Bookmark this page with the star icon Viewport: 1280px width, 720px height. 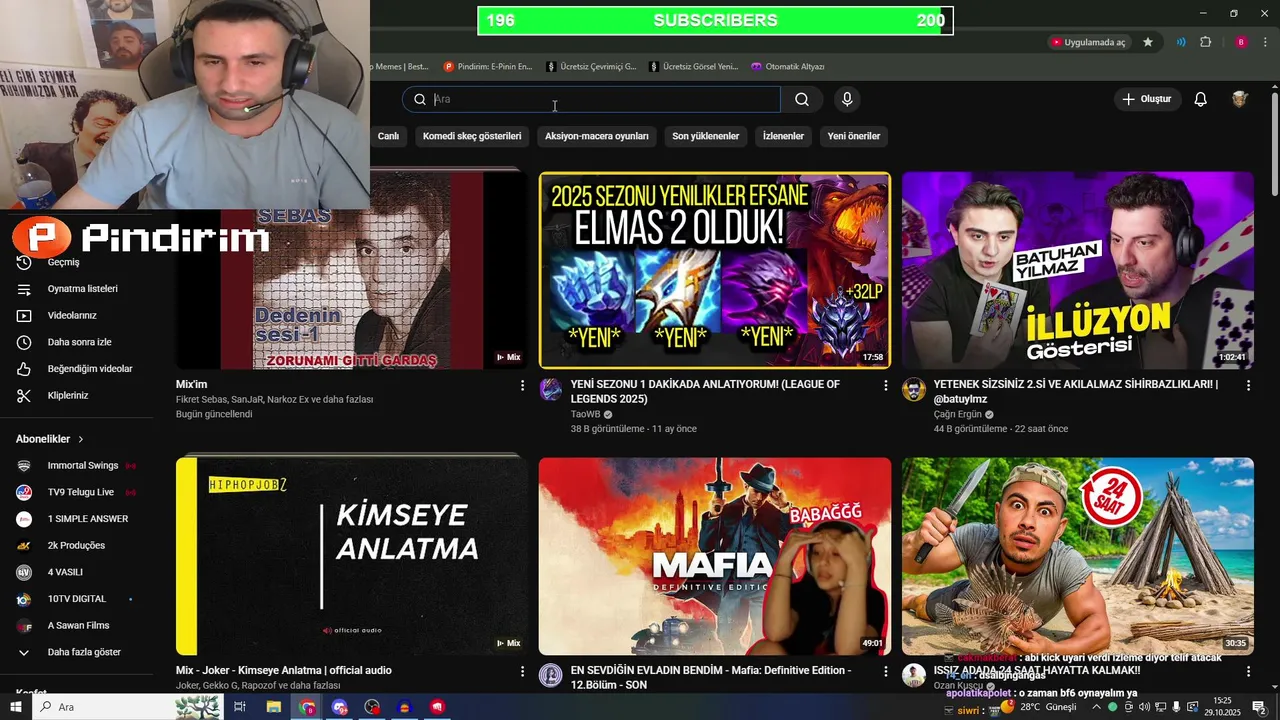tap(1148, 42)
